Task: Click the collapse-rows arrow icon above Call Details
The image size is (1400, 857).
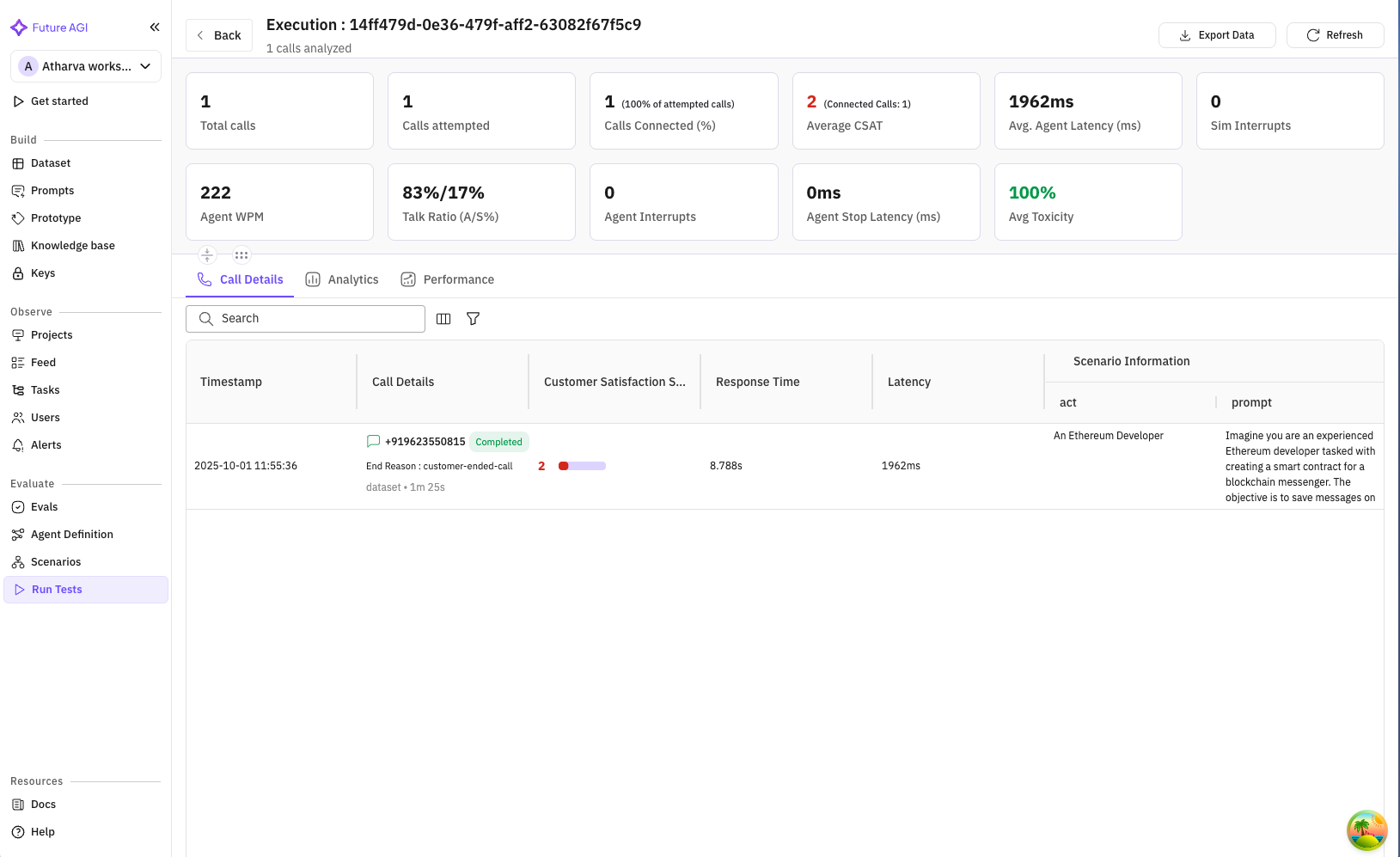Action: 207,254
